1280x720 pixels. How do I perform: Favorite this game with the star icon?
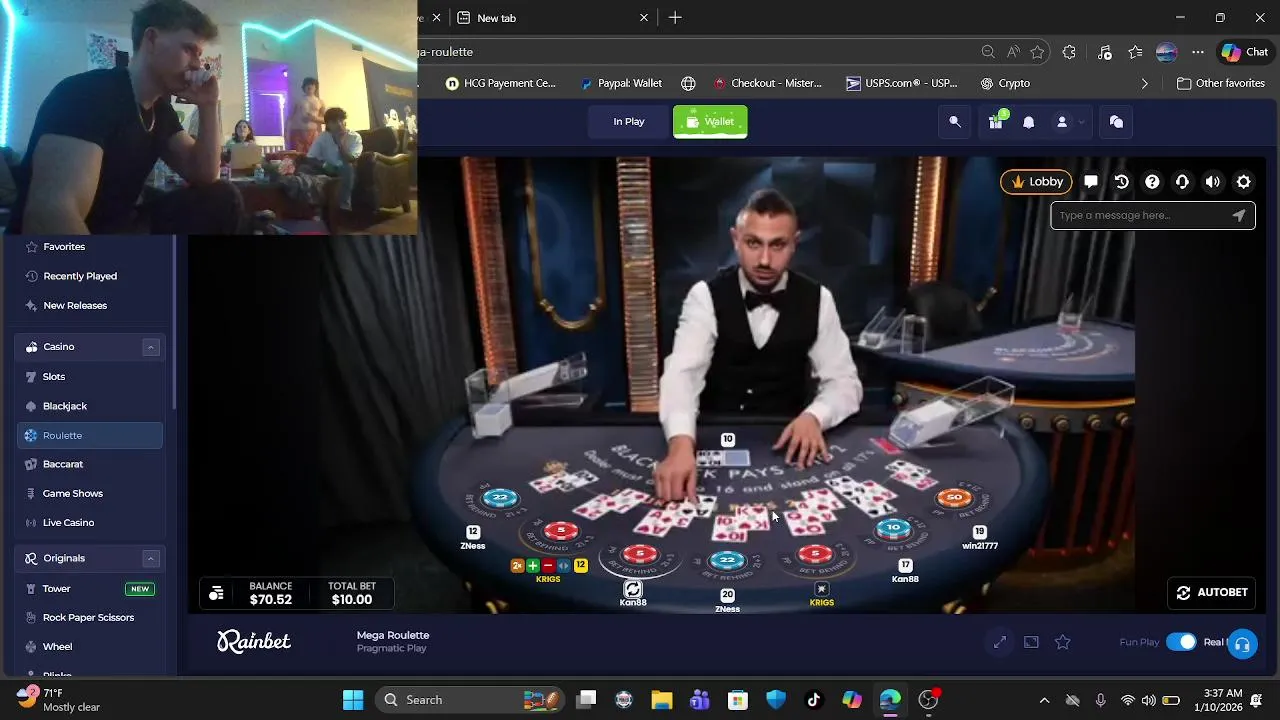point(1063,642)
